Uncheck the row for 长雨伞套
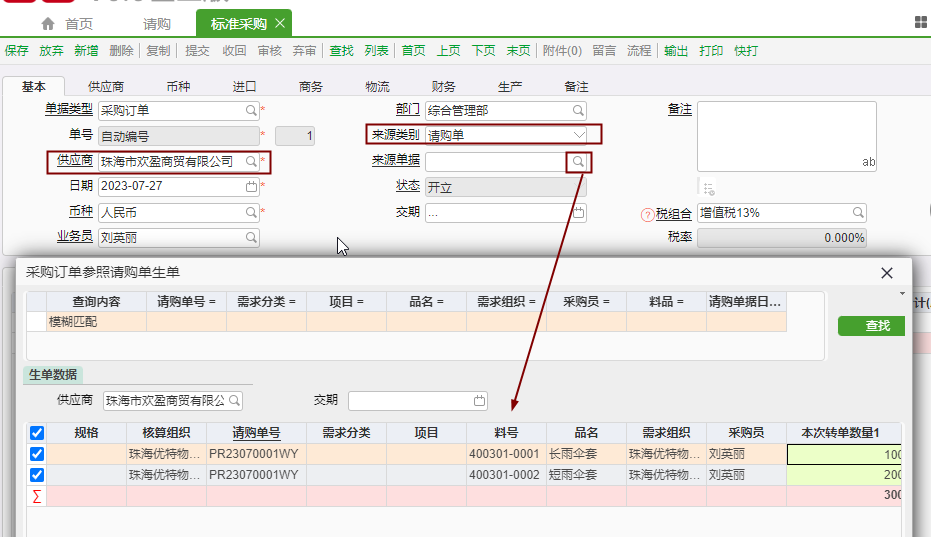Image resolution: width=931 pixels, height=537 pixels. click(x=37, y=454)
